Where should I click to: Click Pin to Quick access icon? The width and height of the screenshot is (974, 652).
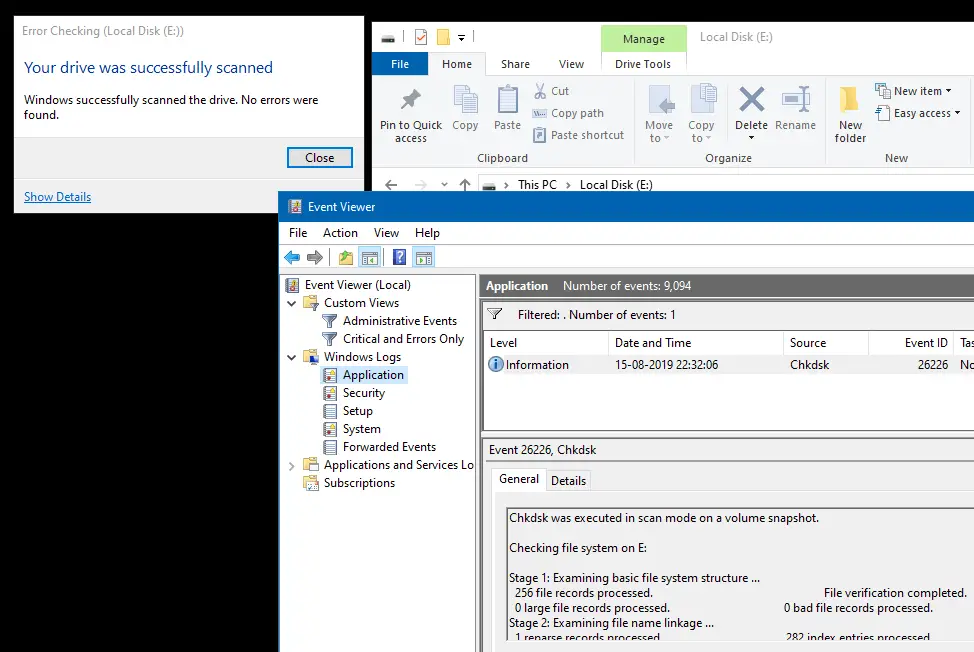pos(411,99)
